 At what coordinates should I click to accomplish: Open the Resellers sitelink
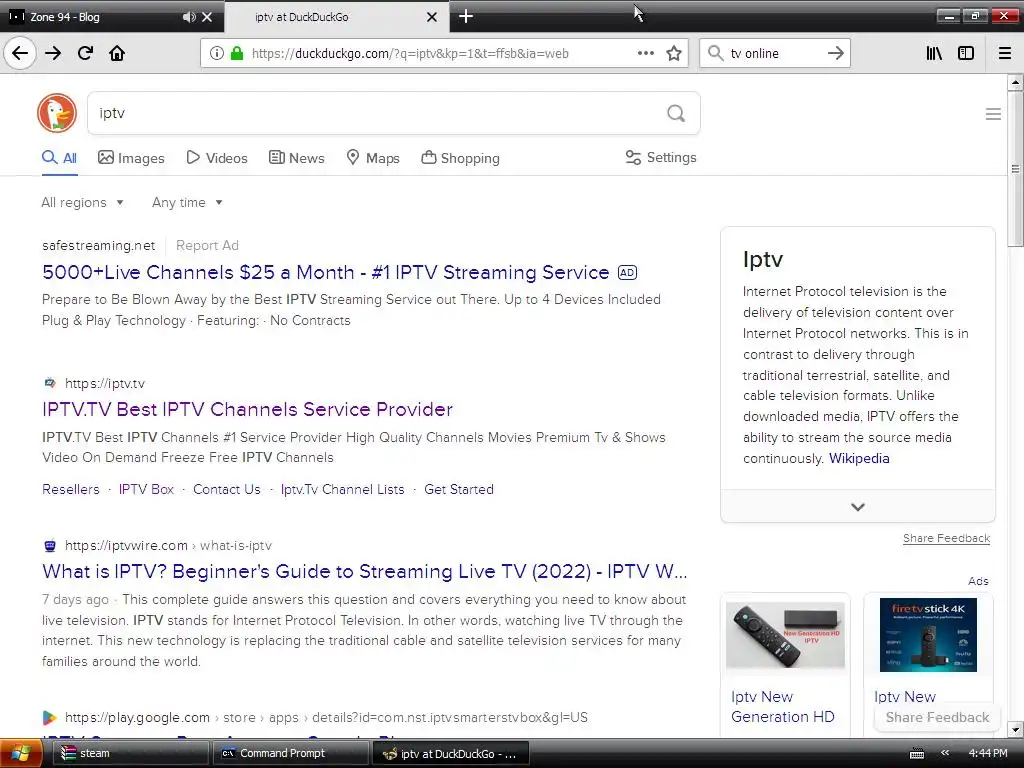71,489
